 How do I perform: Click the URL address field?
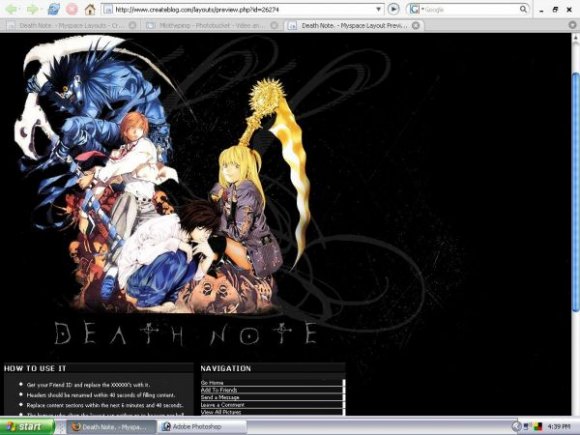[x=242, y=10]
